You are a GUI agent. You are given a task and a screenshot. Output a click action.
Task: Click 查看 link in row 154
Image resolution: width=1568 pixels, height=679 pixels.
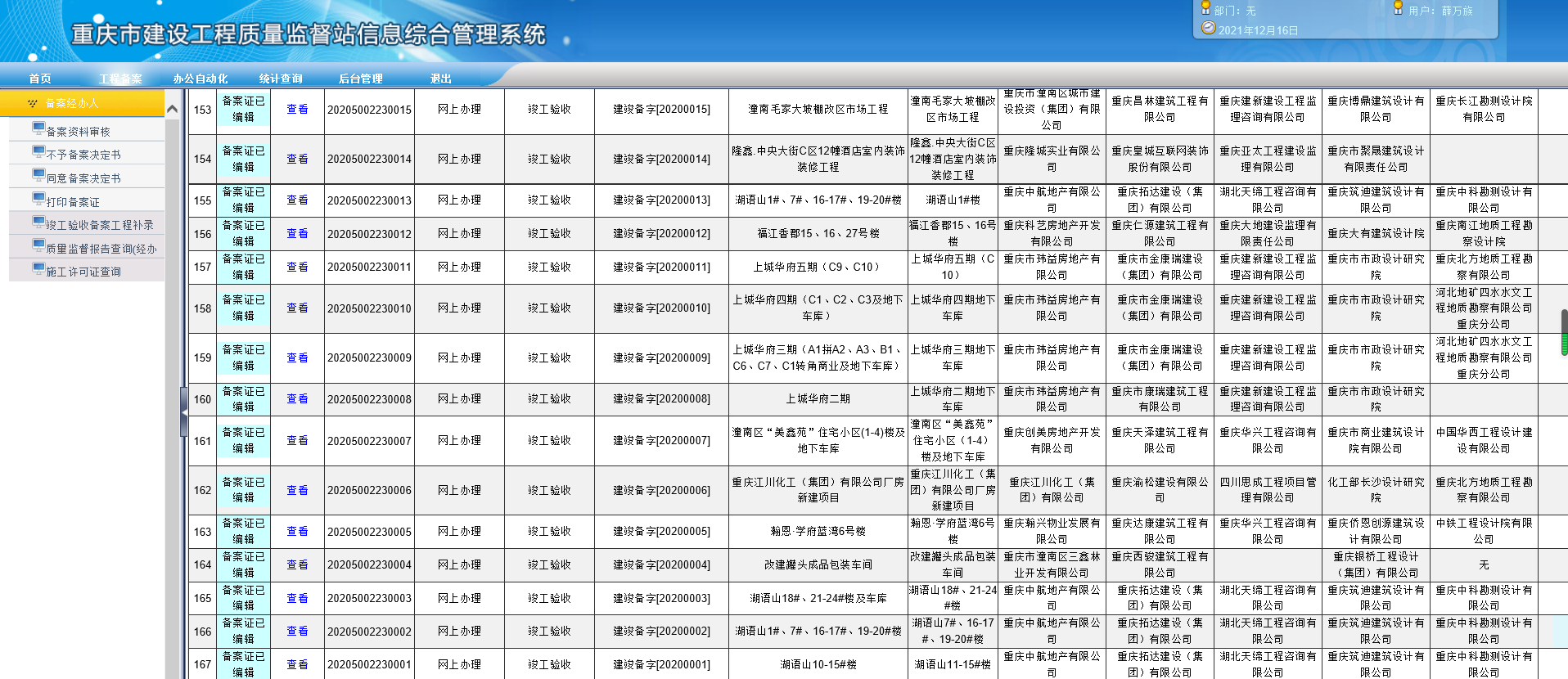point(297,159)
